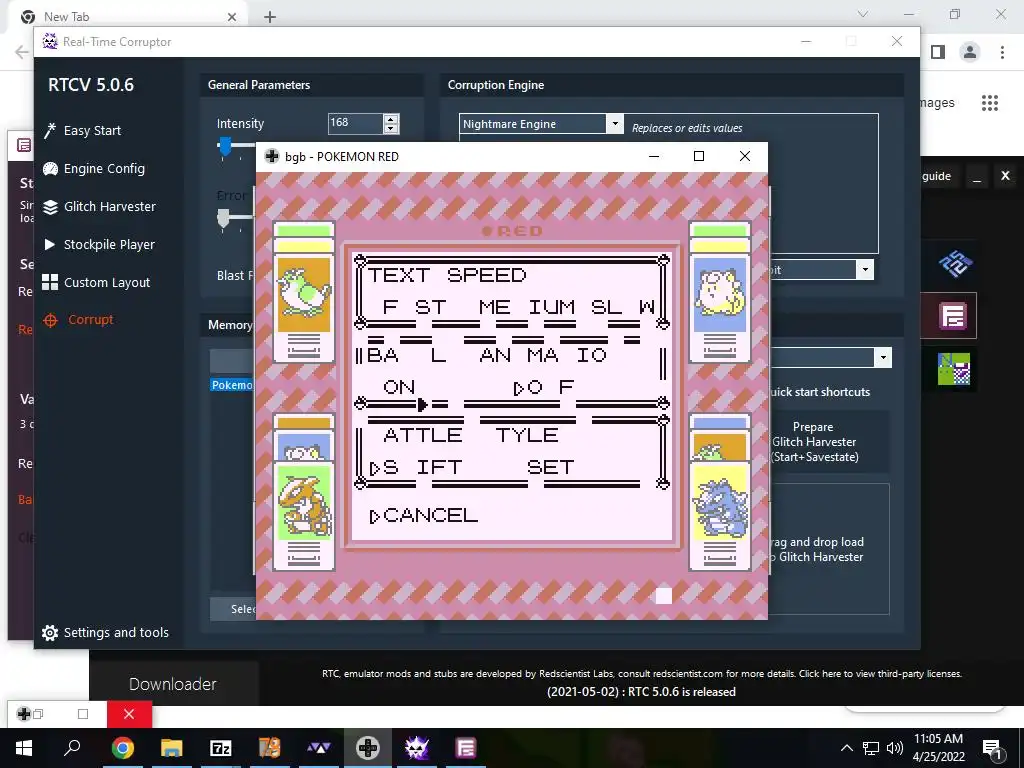Increase Intensity with the up stepper arrow
The width and height of the screenshot is (1024, 768).
pyautogui.click(x=391, y=119)
